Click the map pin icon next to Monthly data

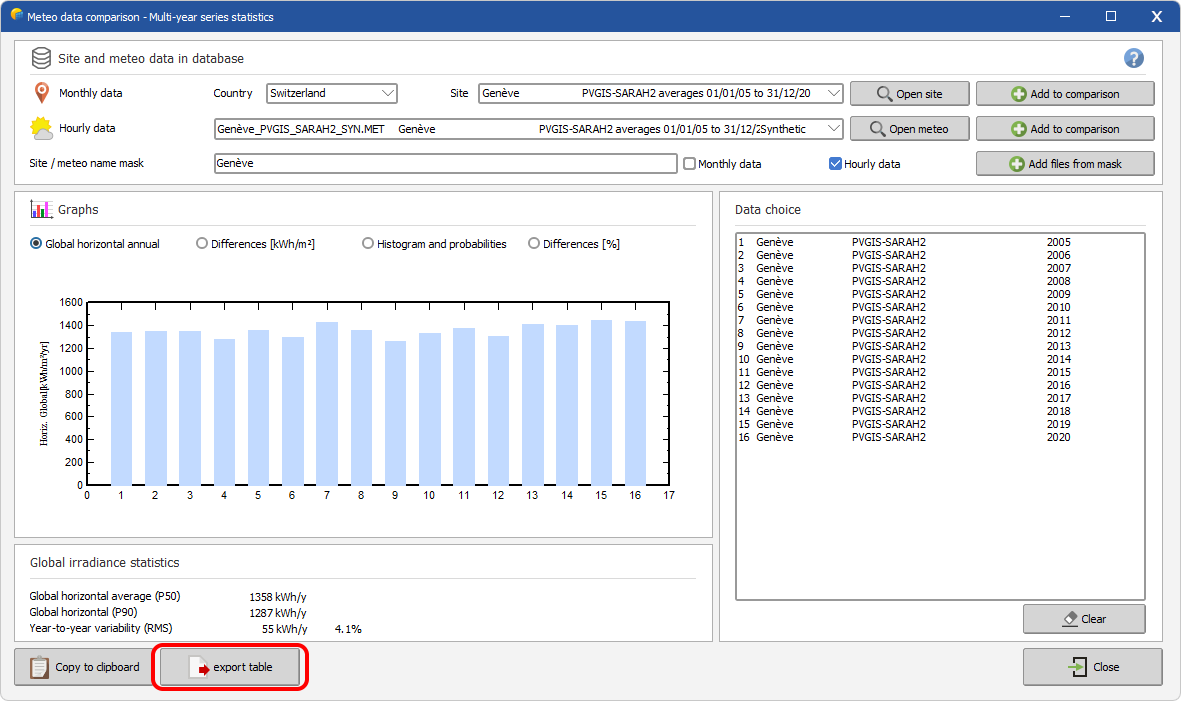(41, 93)
